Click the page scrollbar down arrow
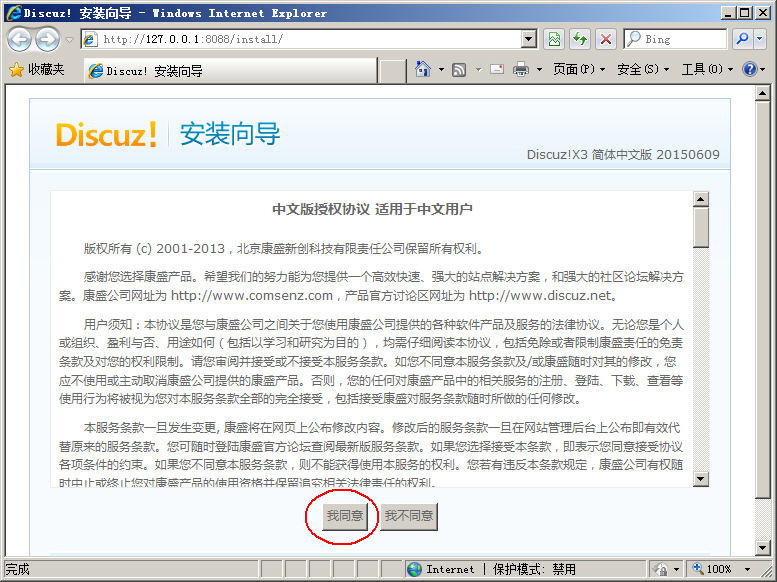The width and height of the screenshot is (777, 582). click(762, 548)
